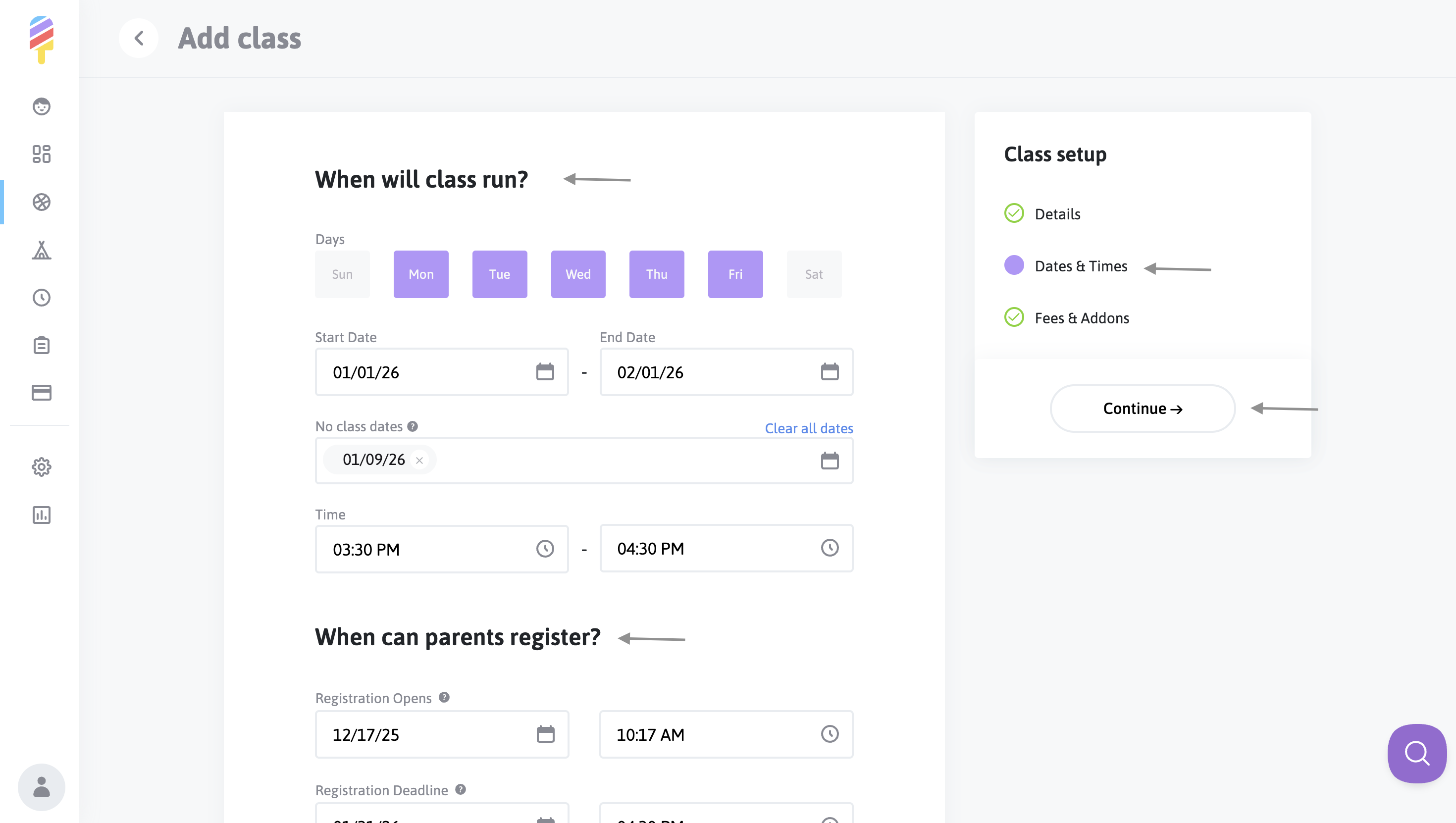The width and height of the screenshot is (1456, 823).
Task: Go to the Fees & Addons step
Action: (x=1081, y=318)
